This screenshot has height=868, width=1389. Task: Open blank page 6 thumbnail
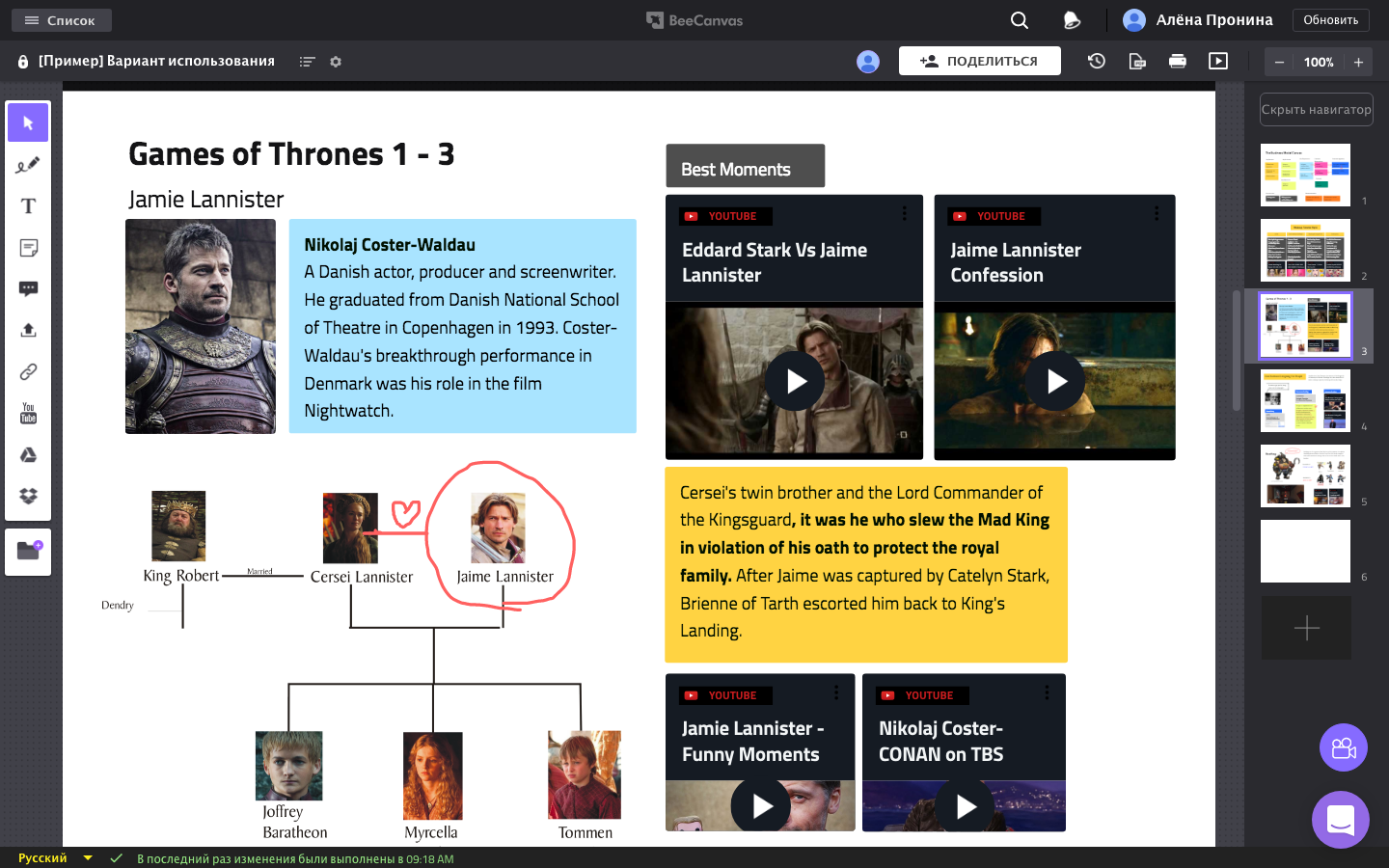click(x=1305, y=551)
